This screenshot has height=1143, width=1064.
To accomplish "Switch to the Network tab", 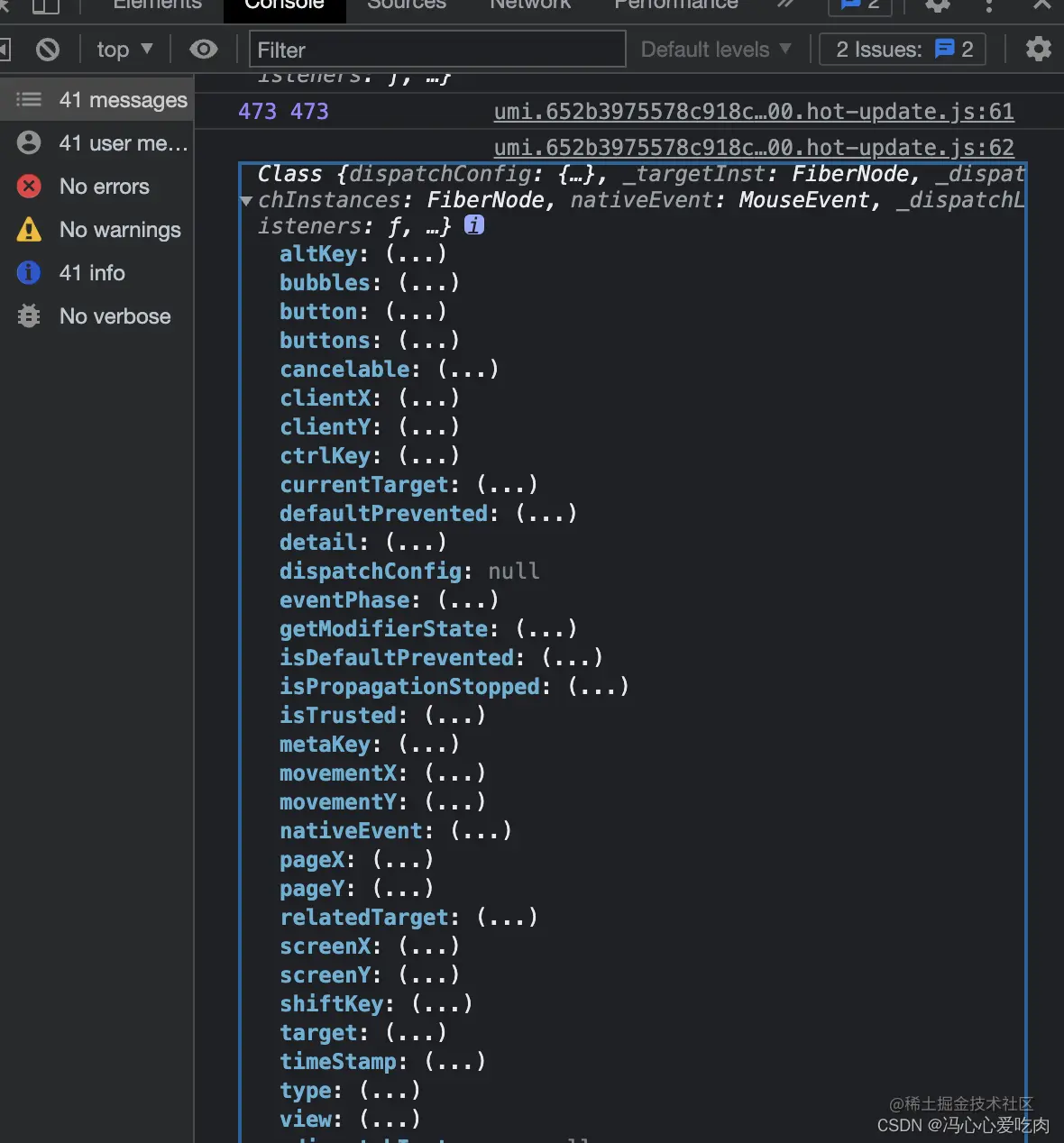I will click(x=530, y=5).
